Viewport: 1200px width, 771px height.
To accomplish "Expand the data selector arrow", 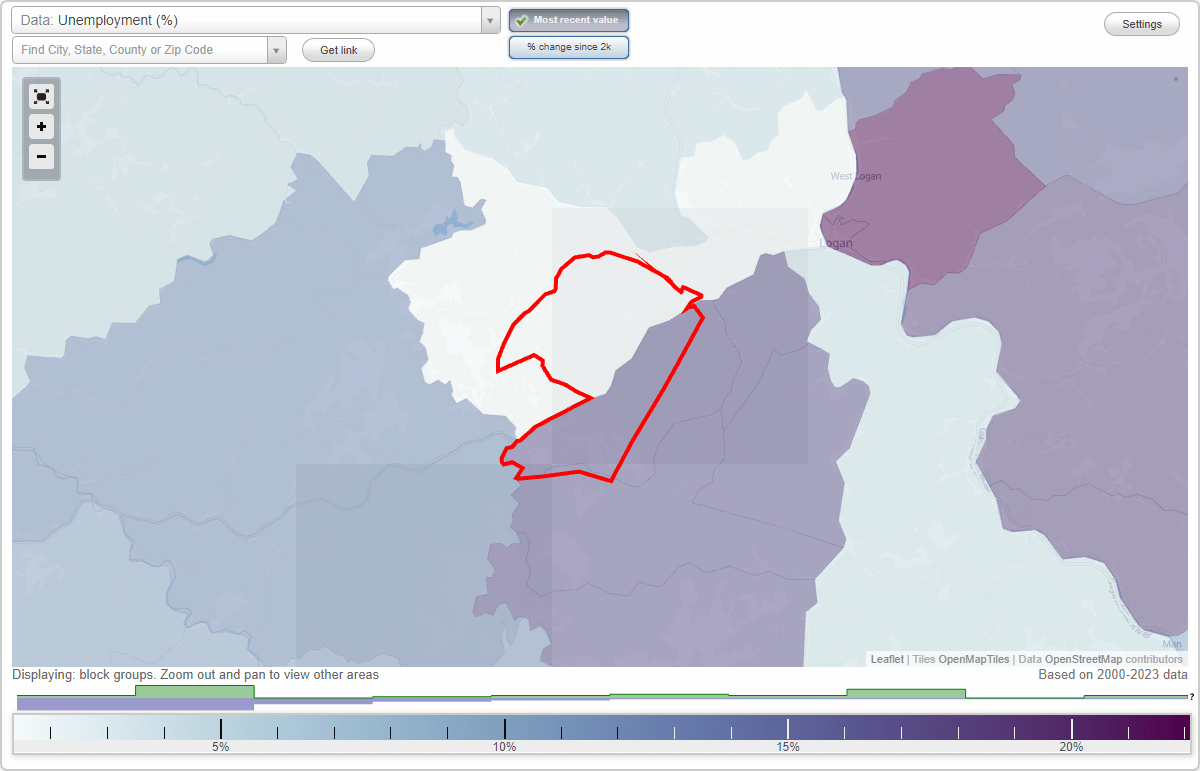I will (490, 20).
